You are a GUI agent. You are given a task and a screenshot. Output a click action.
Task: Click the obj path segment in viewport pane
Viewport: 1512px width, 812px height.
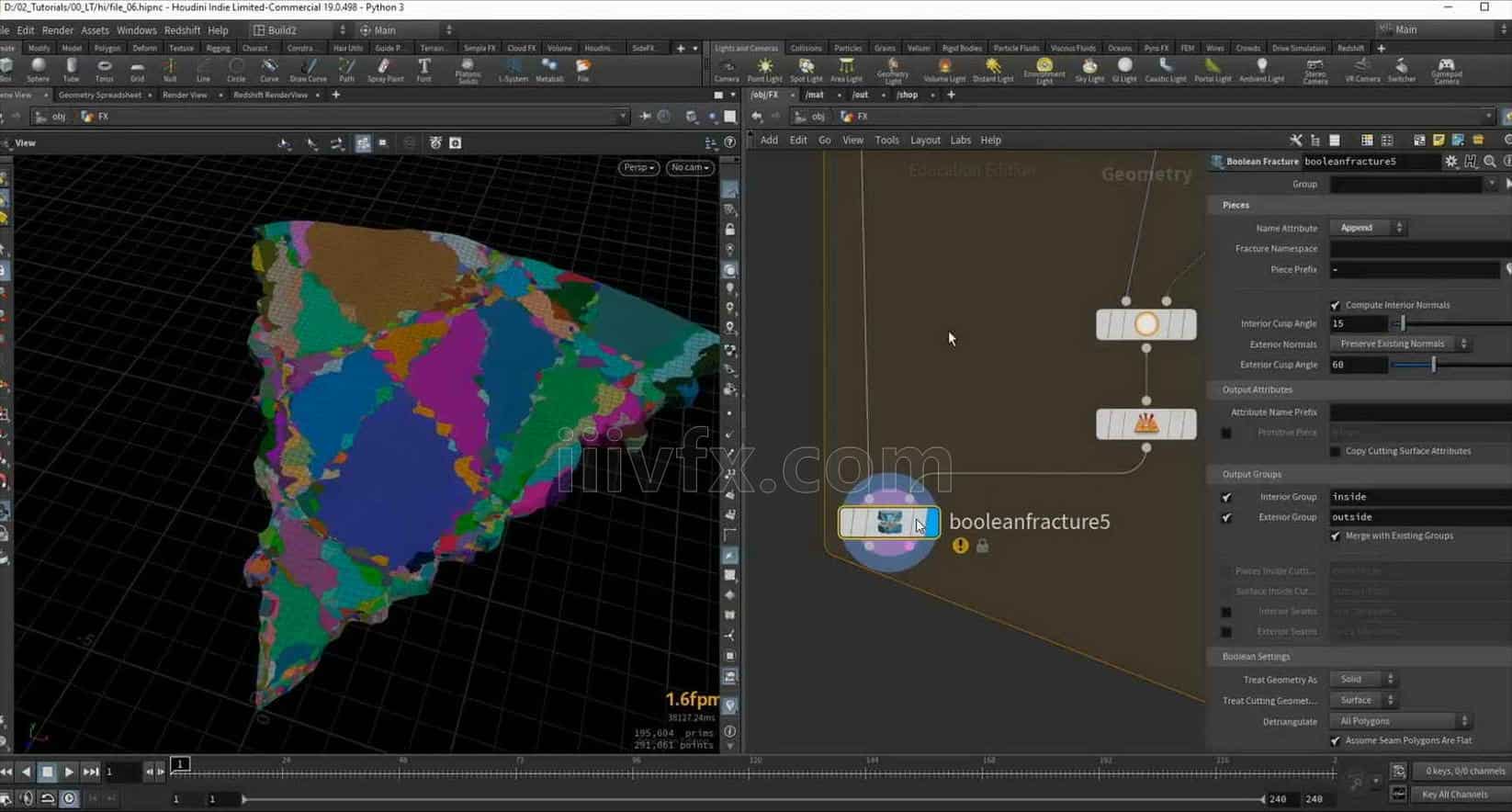coord(59,117)
